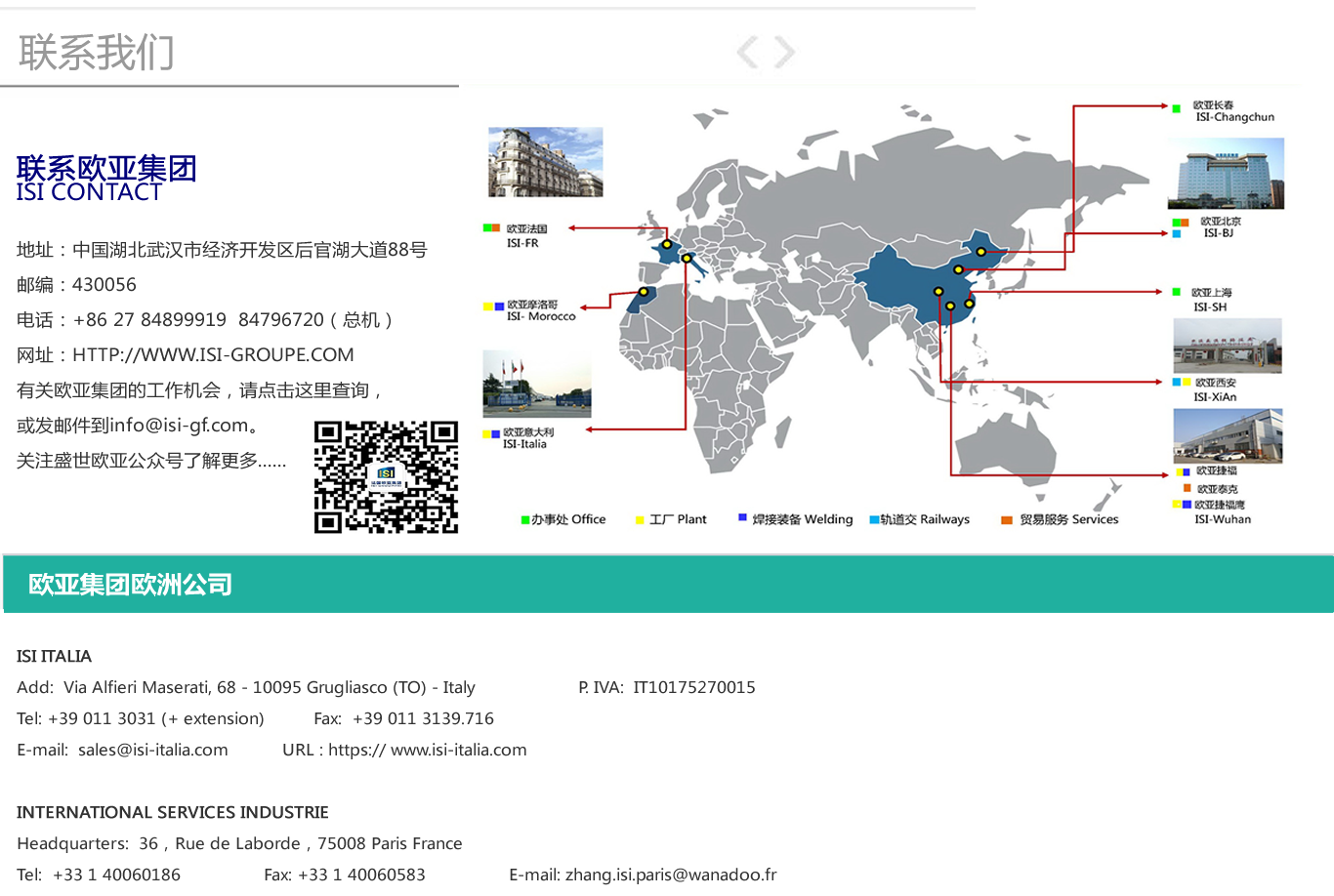The width and height of the screenshot is (1334, 896).
Task: Click the ISI-Changchun building photo
Action: click(x=1227, y=174)
